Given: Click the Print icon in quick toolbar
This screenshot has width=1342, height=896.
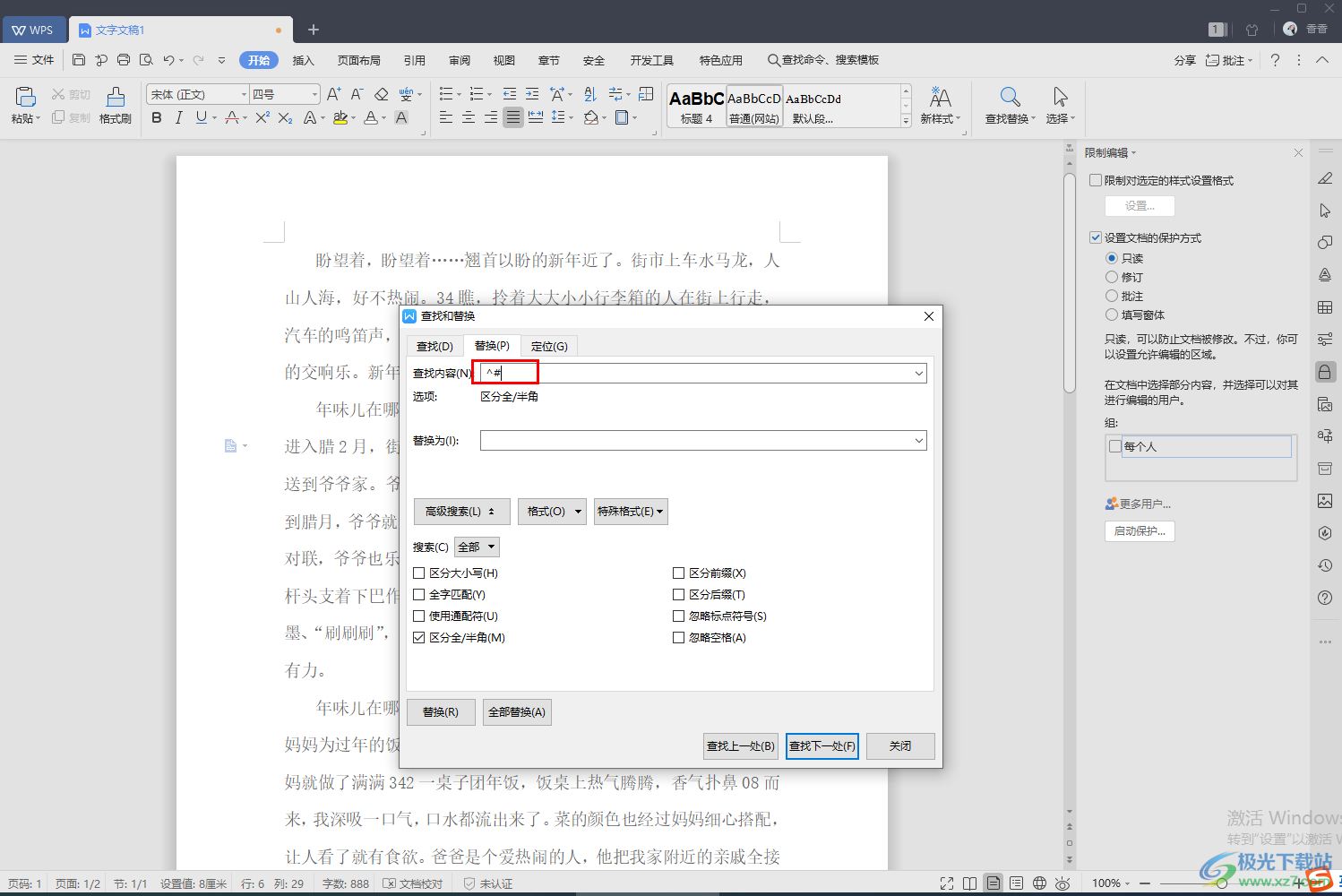Looking at the screenshot, I should (x=124, y=60).
